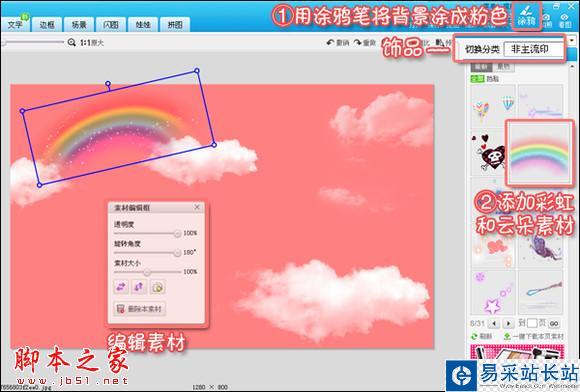The image size is (580, 392).
Task: Open the 非主流印 category dropdown
Action: pos(534,49)
